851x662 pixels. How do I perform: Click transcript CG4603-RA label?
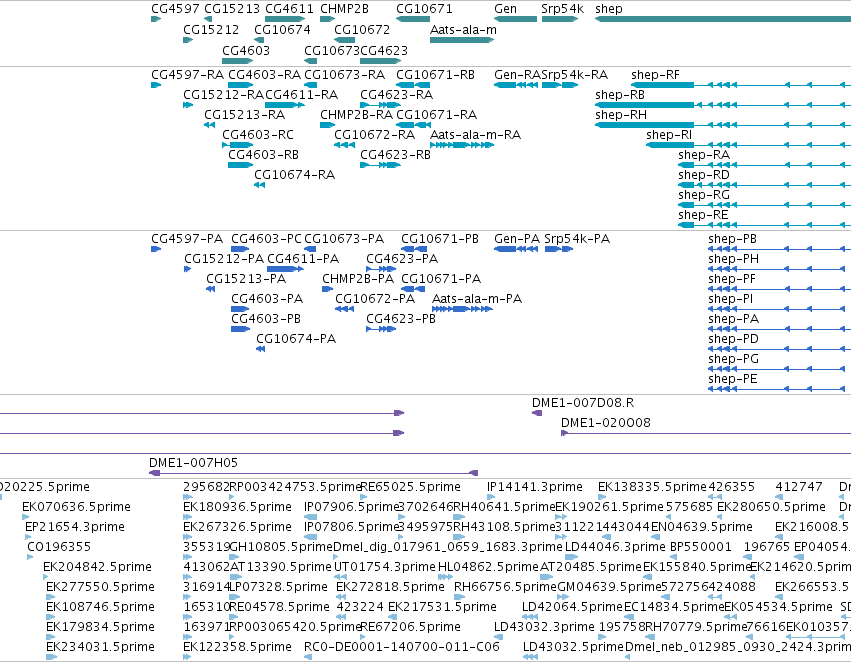(x=264, y=74)
